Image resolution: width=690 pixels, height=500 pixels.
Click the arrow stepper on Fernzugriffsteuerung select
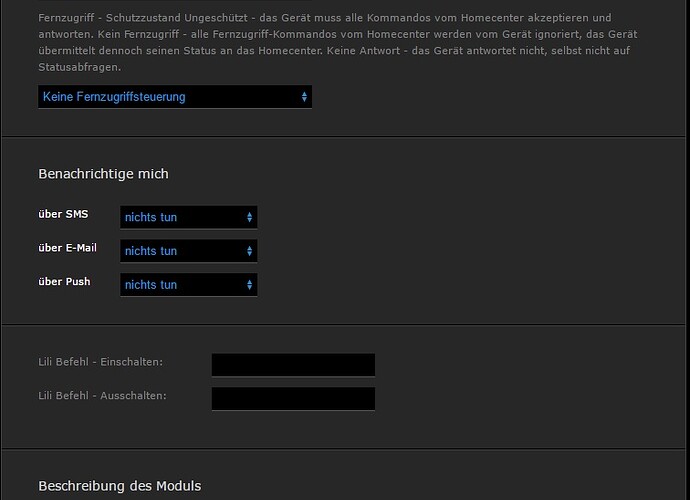coord(304,97)
